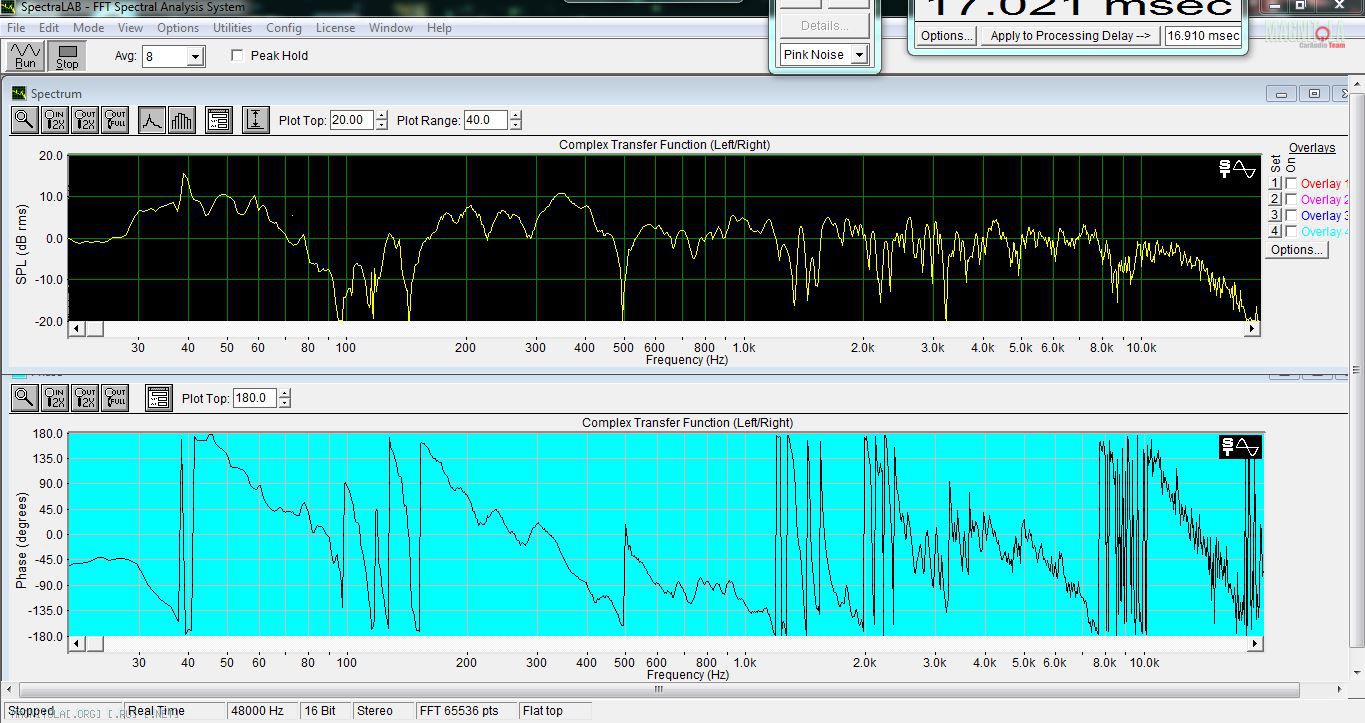Open Phase view properties dialog icon

(x=158, y=398)
